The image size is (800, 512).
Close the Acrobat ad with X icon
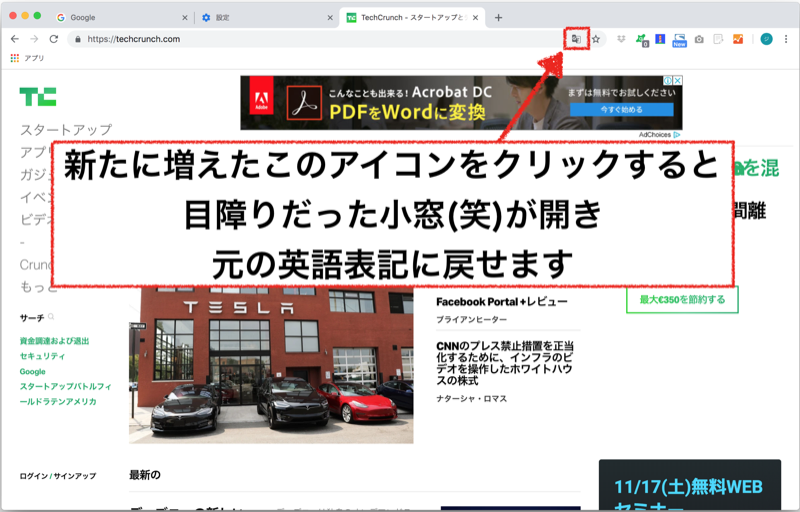click(678, 81)
